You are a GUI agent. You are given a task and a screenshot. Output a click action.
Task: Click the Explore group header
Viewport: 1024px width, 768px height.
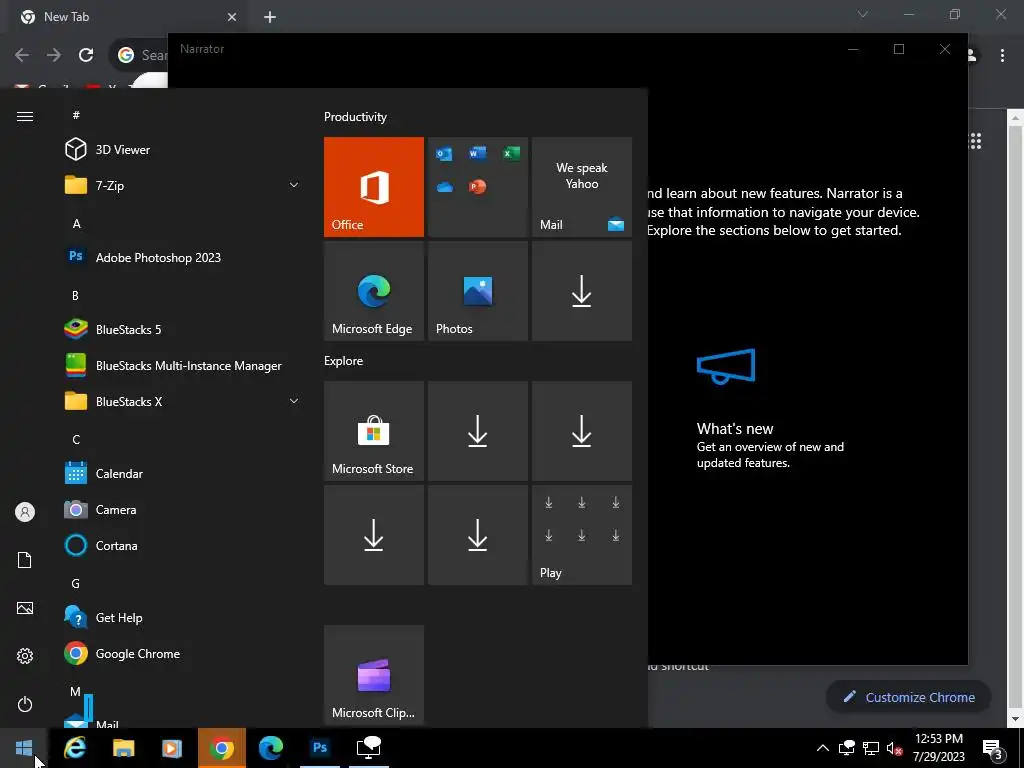[x=344, y=360]
